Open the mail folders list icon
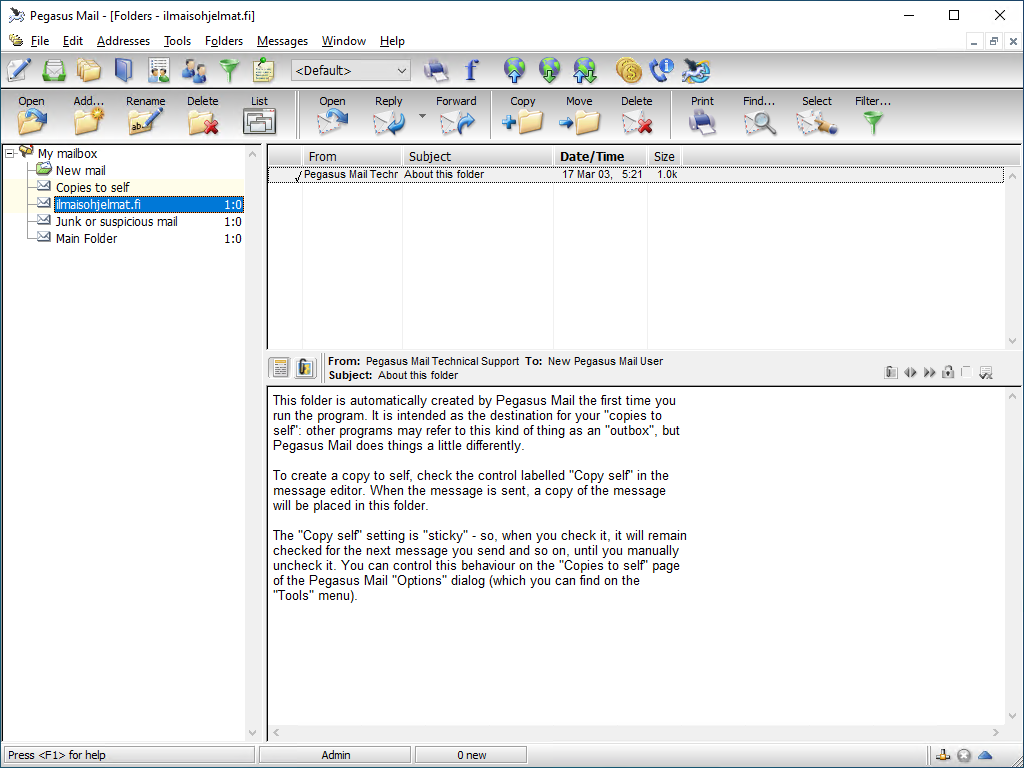The width and height of the screenshot is (1024, 768). pos(89,70)
